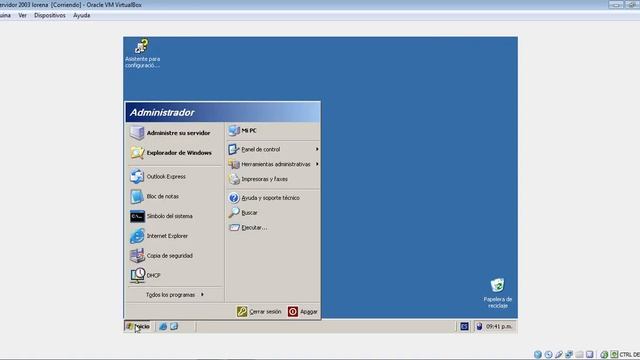Click VirtualBox shared folders status icon
The width and height of the screenshot is (640, 360).
(x=579, y=355)
